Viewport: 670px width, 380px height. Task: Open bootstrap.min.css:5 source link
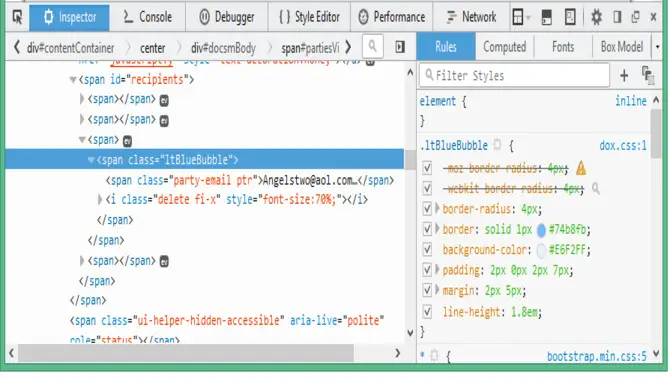point(597,356)
